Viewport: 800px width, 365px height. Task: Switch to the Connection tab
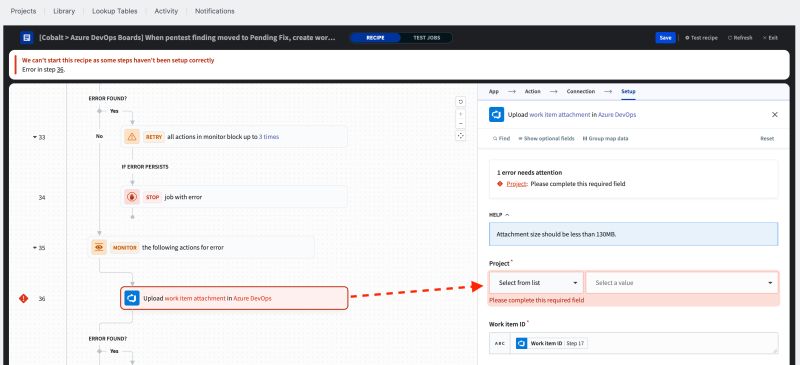581,91
